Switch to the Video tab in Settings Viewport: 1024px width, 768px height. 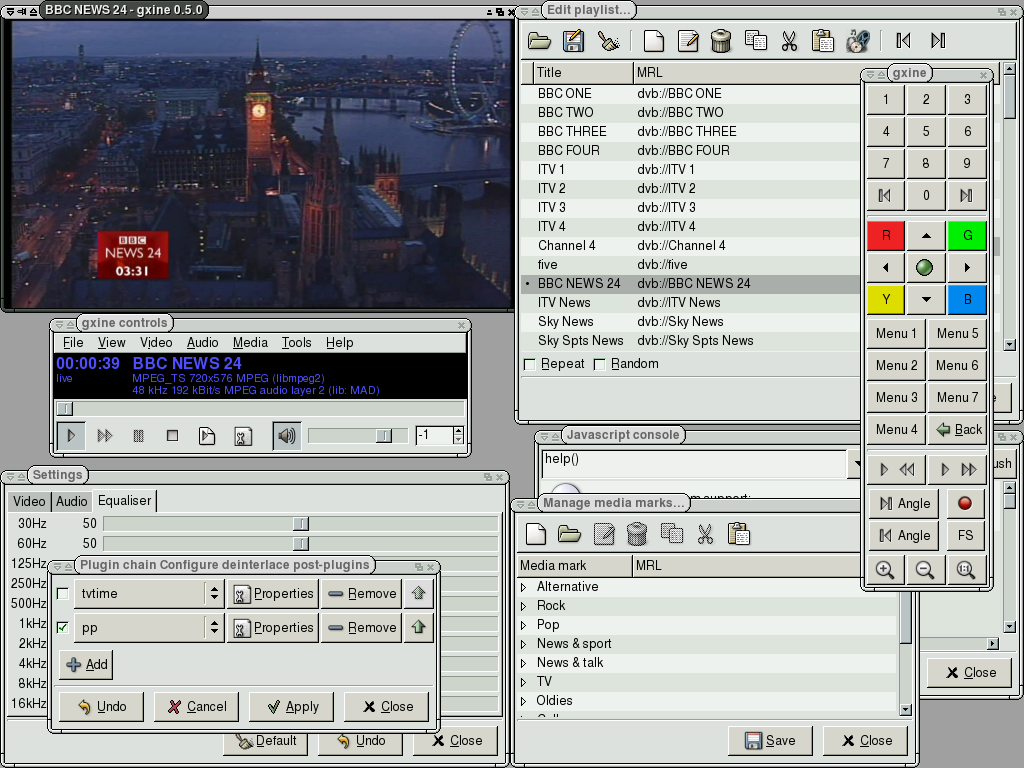coord(29,501)
